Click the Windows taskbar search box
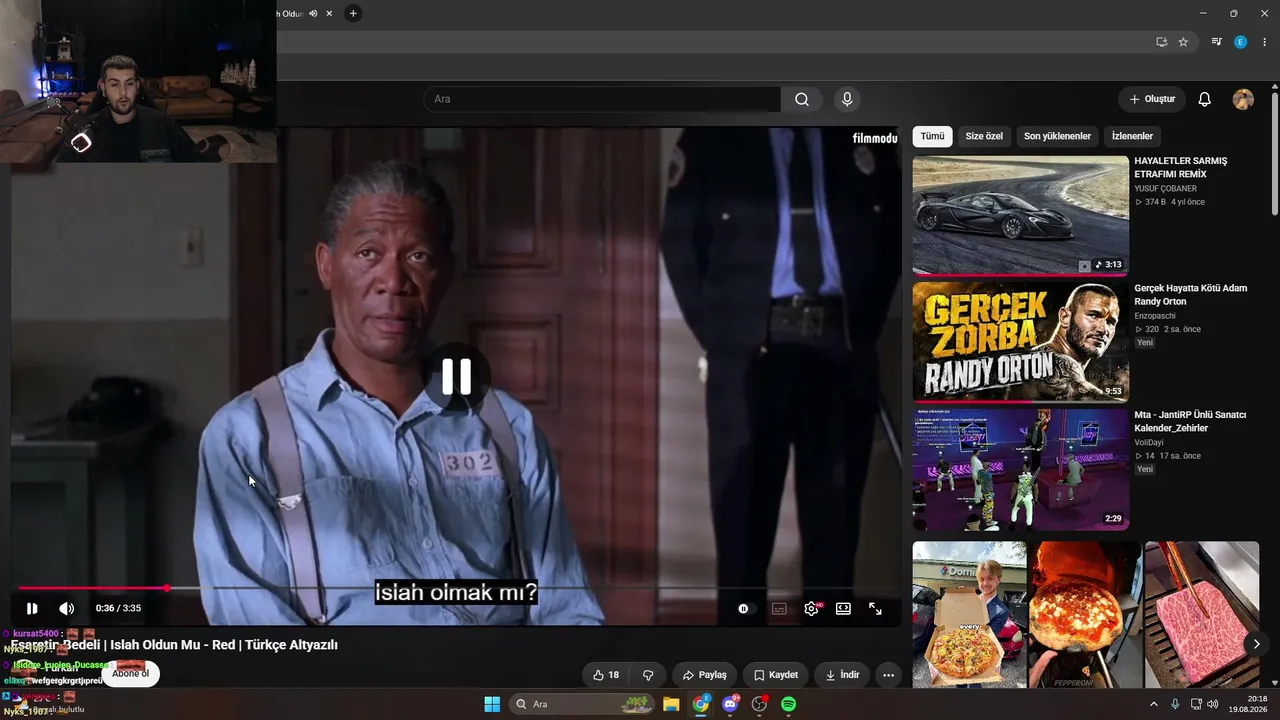1280x720 pixels. [582, 704]
